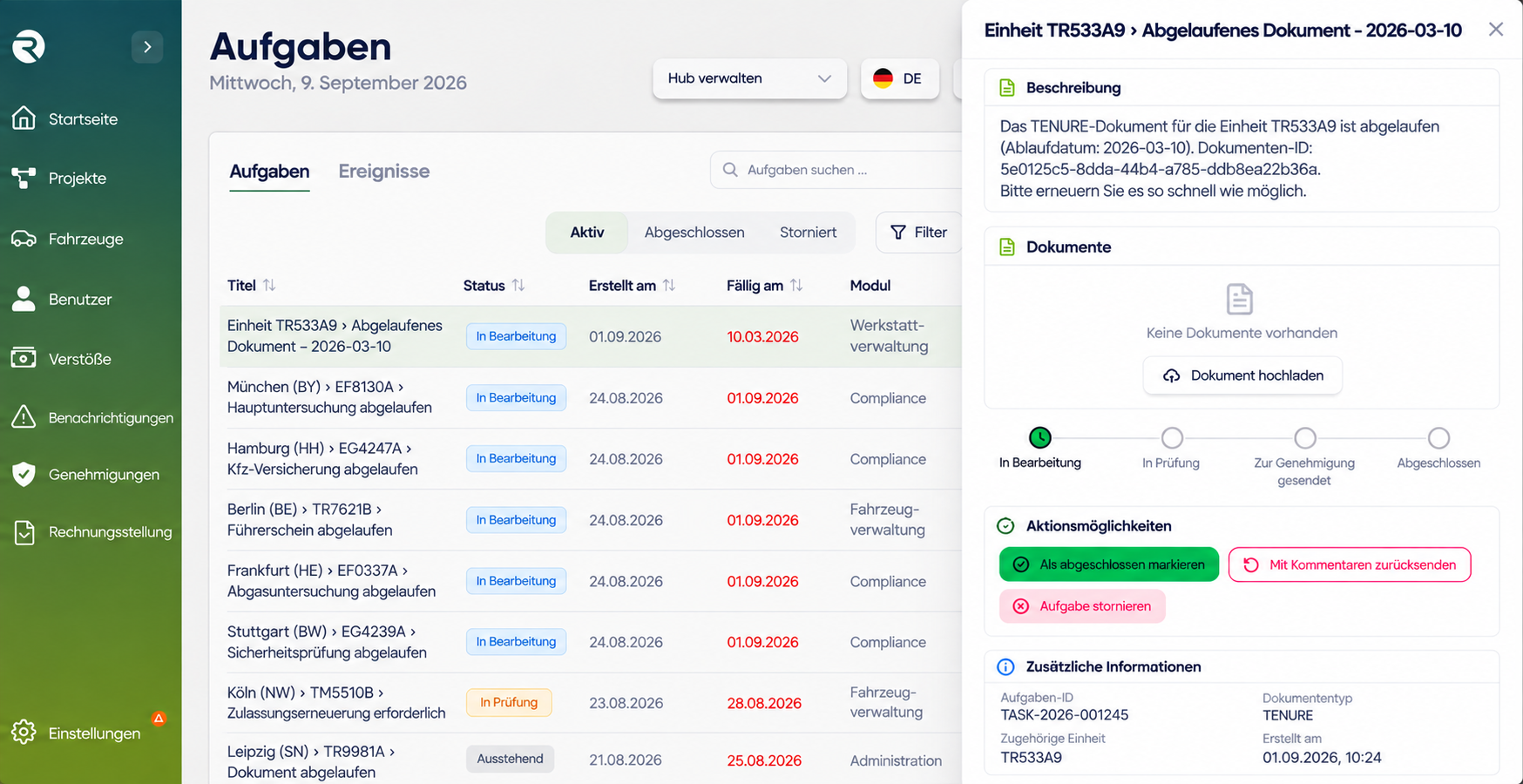Select Zur Genehmigung gesendet step circle
This screenshot has height=784, width=1523.
[x=1304, y=437]
